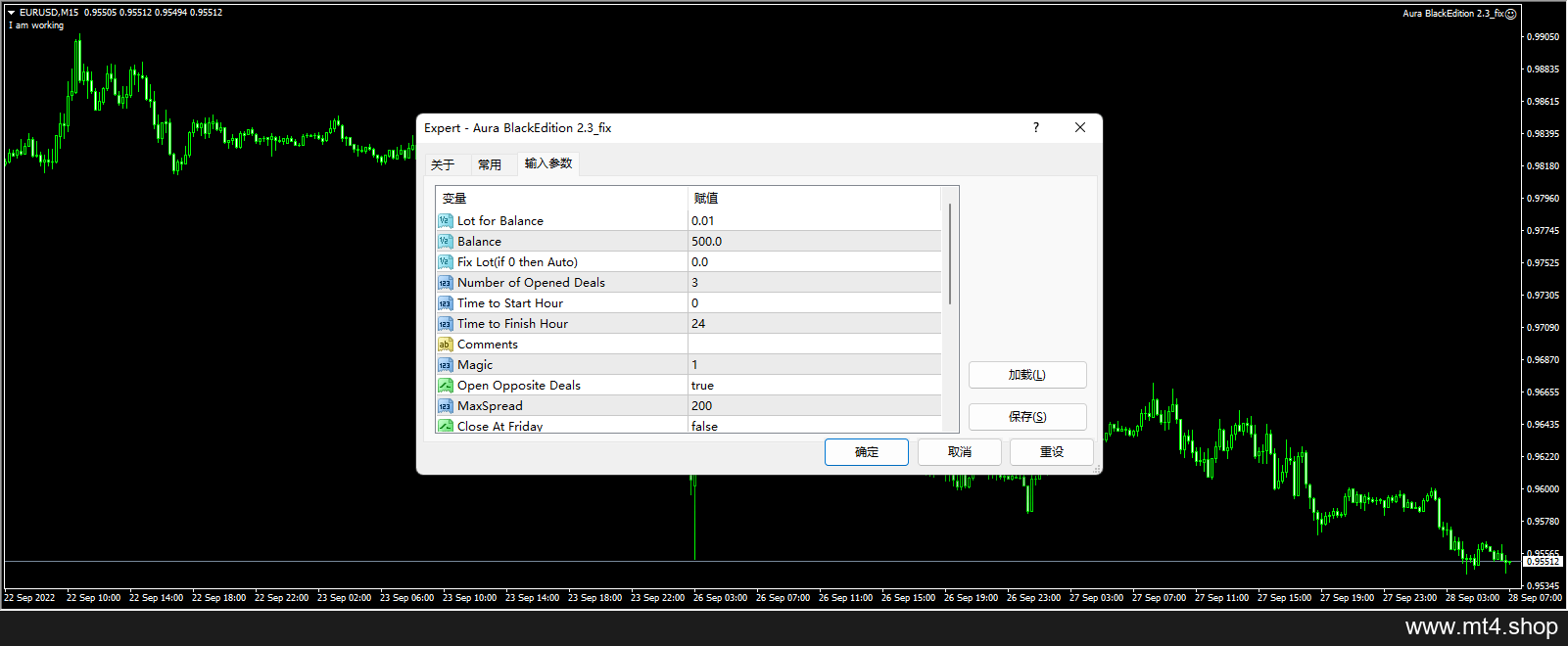
Task: Click the 0.99050 price axis label
Action: (1544, 37)
